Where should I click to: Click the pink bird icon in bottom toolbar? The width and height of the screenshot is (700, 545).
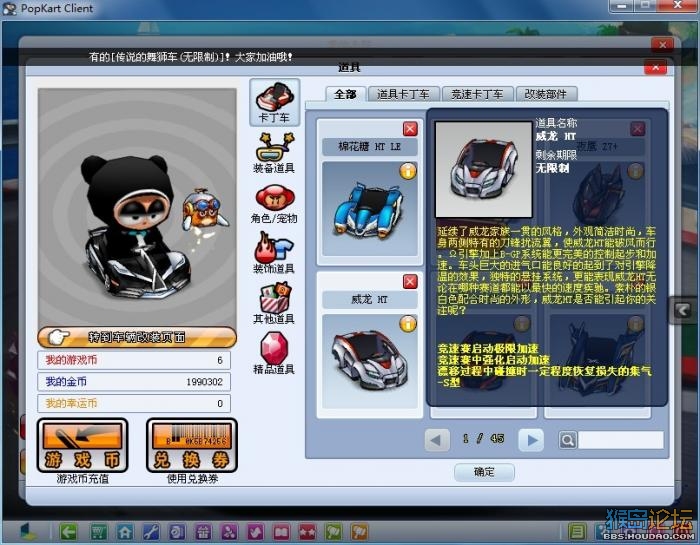(x=255, y=532)
